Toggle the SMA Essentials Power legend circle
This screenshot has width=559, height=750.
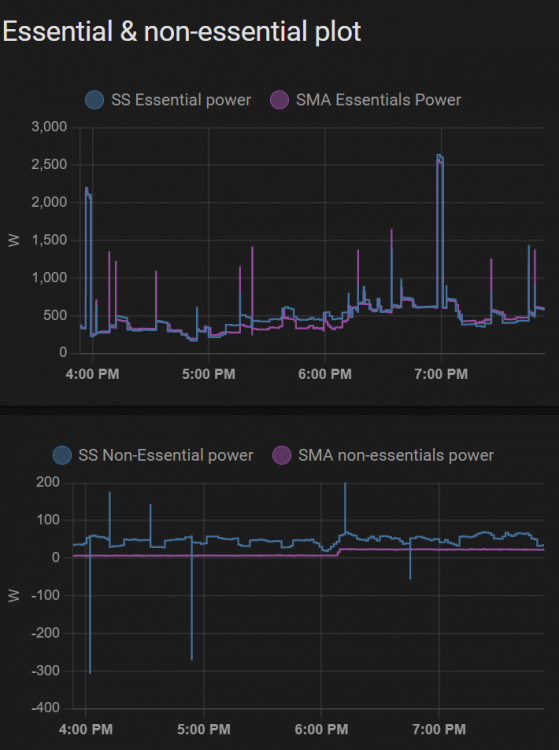point(279,100)
